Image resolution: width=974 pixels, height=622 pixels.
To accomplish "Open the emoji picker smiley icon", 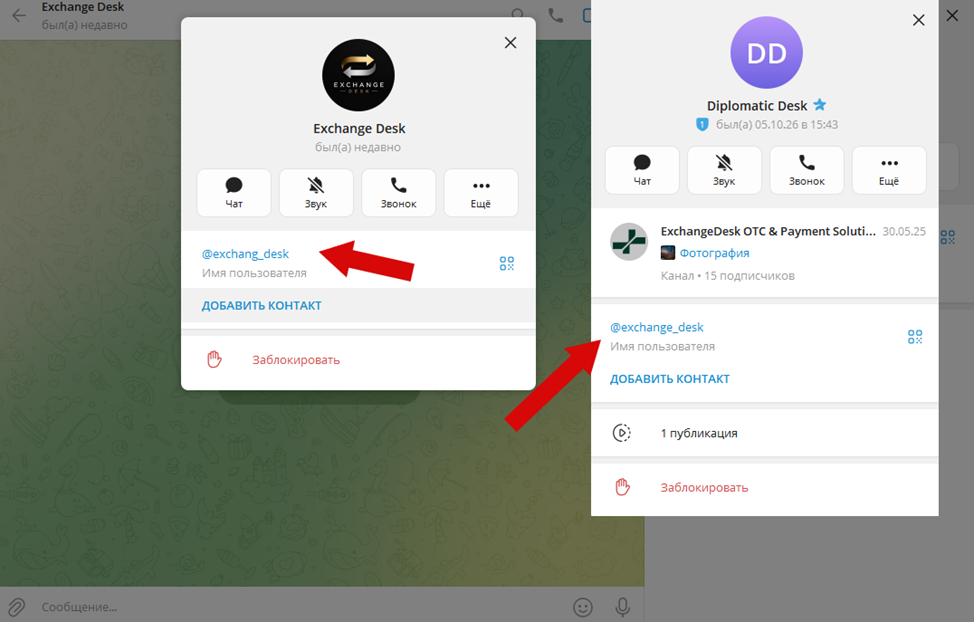I will click(x=583, y=606).
